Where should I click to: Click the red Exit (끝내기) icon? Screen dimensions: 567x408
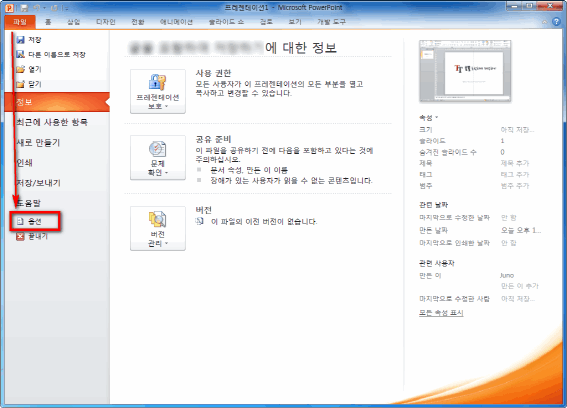[20, 236]
